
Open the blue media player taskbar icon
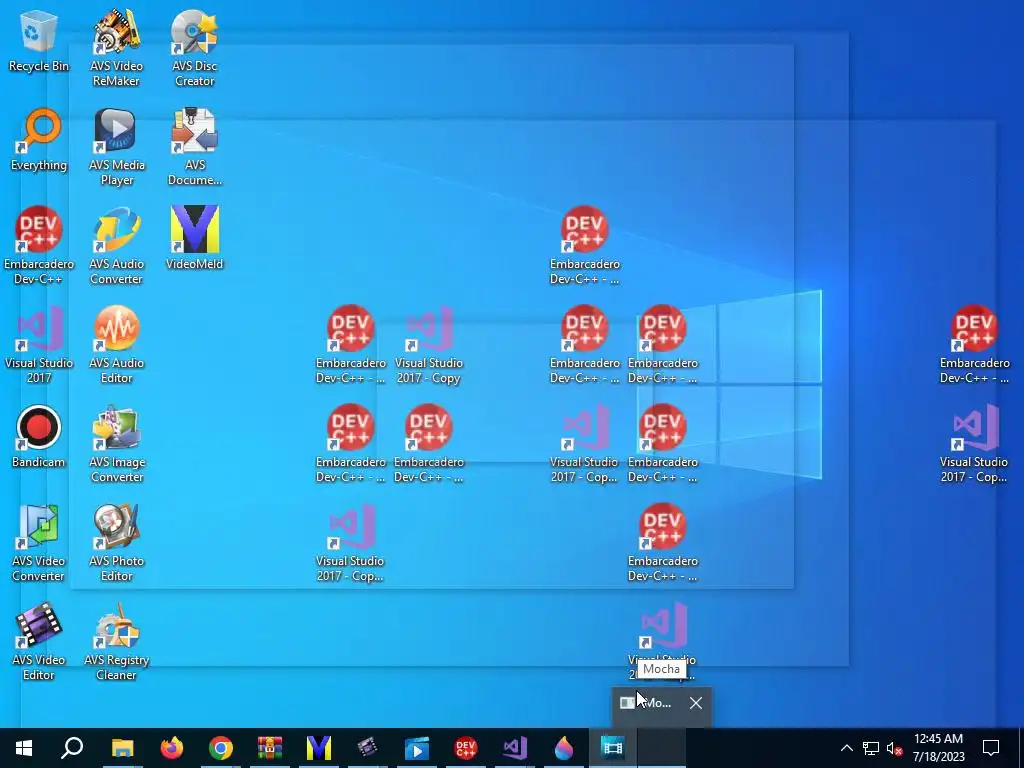417,748
